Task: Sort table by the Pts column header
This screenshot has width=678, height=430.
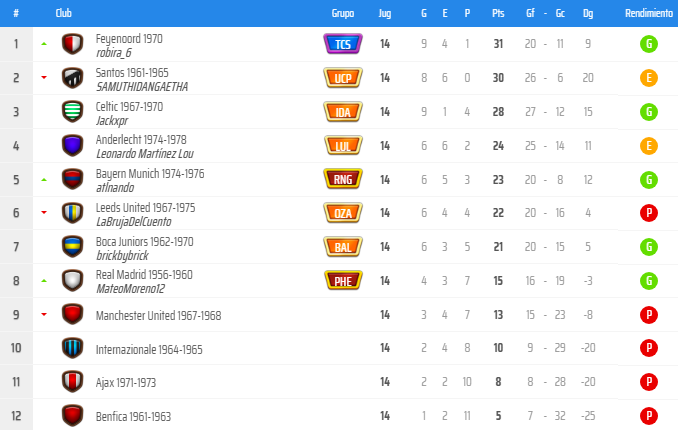Action: click(x=498, y=13)
